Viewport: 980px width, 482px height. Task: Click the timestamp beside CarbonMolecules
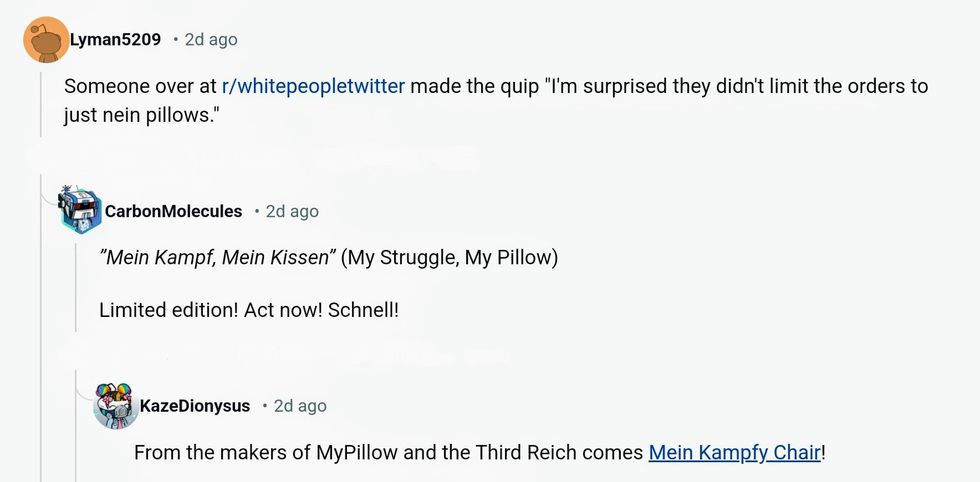tap(292, 211)
